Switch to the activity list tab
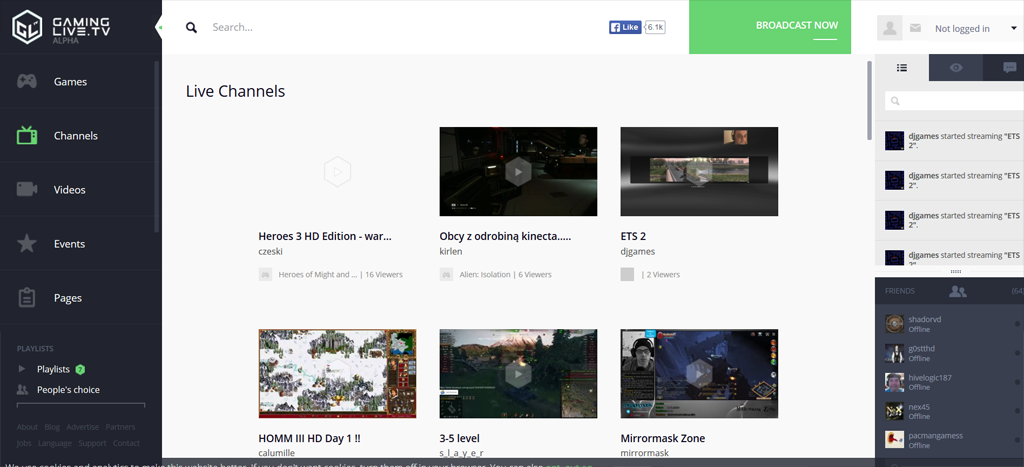This screenshot has height=467, width=1024. (902, 67)
